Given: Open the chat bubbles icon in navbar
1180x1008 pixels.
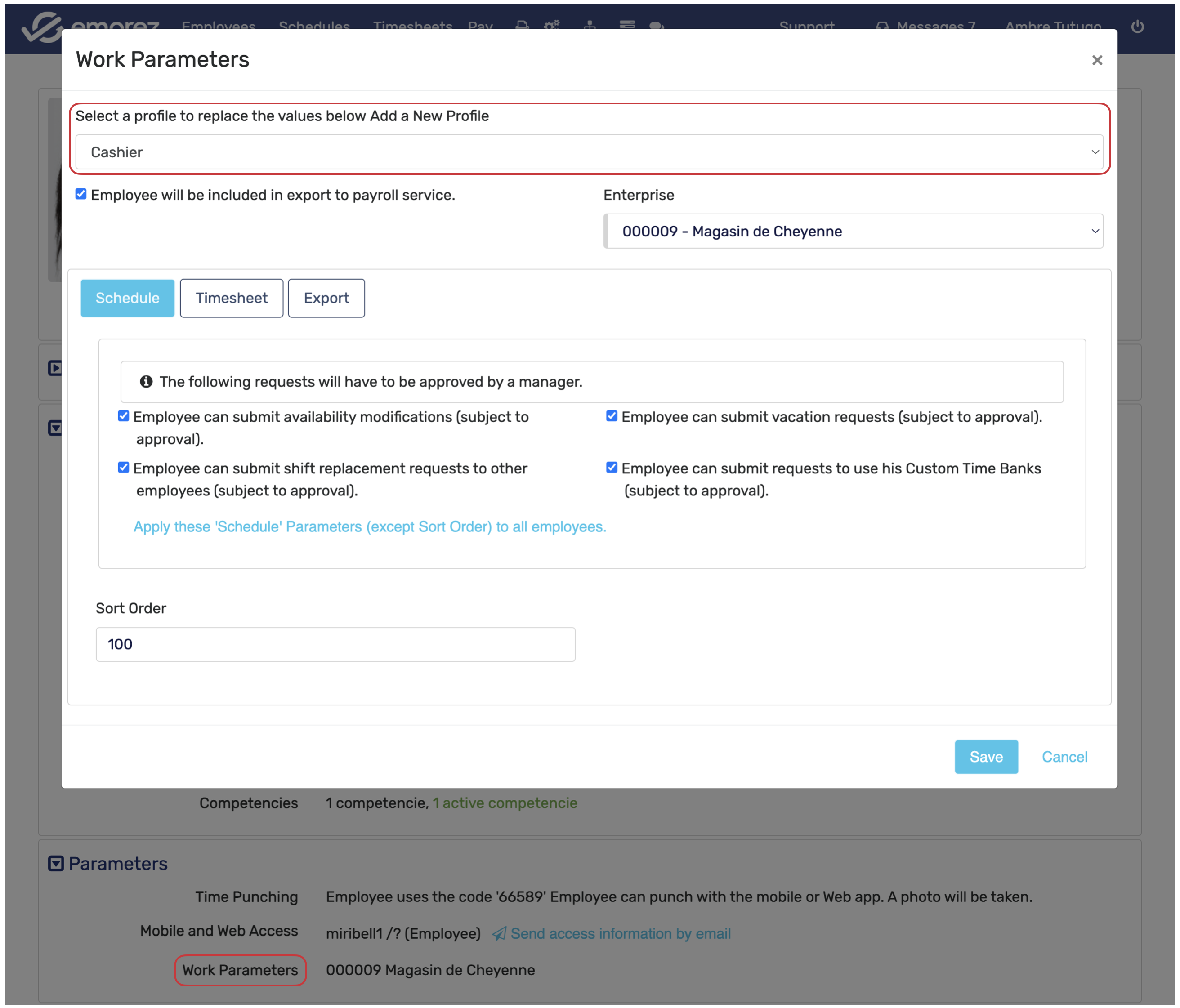Looking at the screenshot, I should point(657,26).
